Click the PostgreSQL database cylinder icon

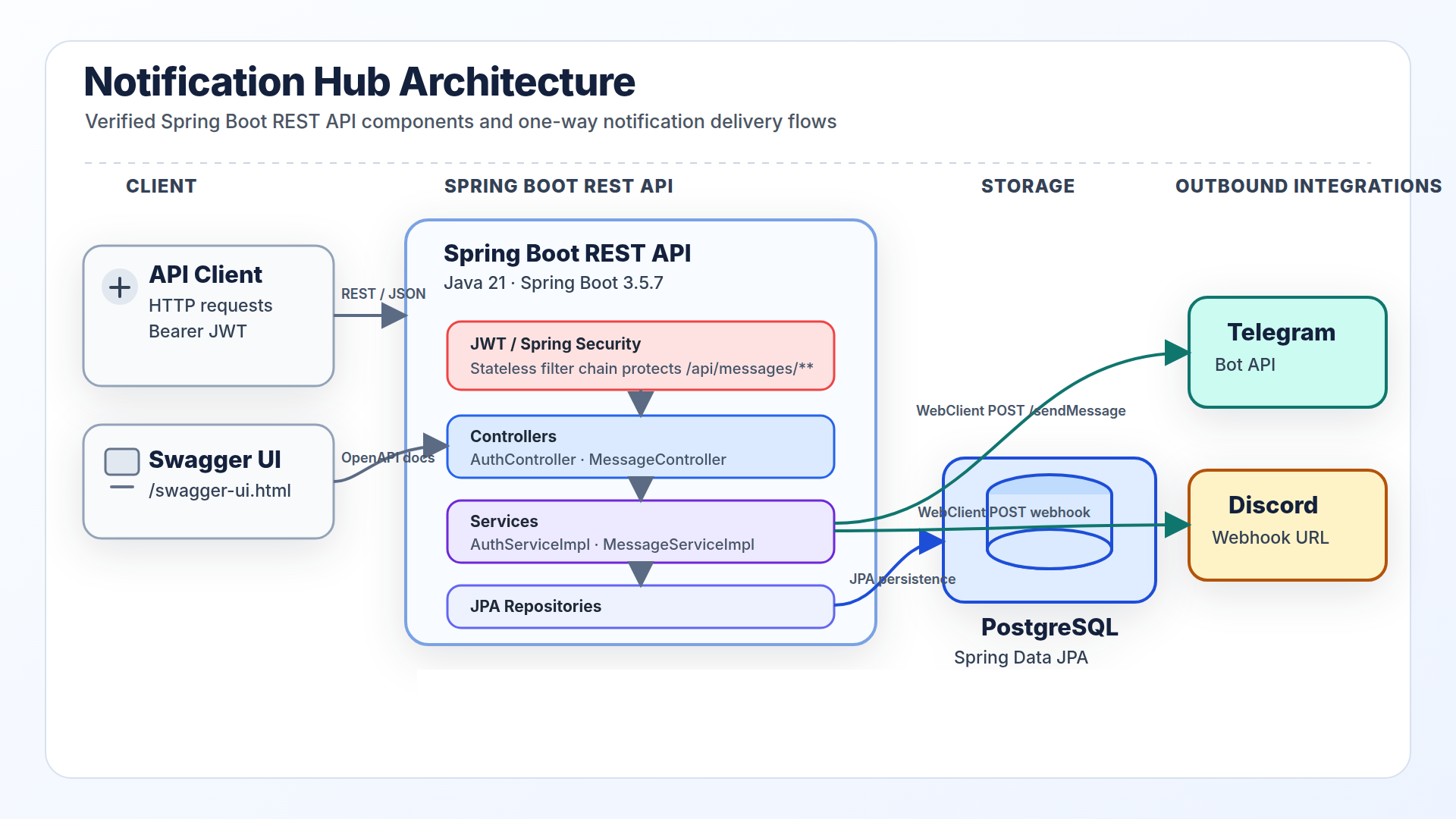(x=1050, y=522)
